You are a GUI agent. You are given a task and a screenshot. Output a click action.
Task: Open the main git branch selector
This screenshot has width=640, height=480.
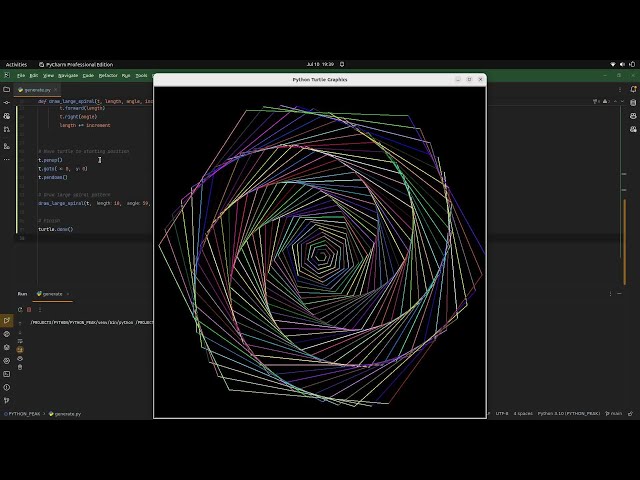click(x=614, y=413)
